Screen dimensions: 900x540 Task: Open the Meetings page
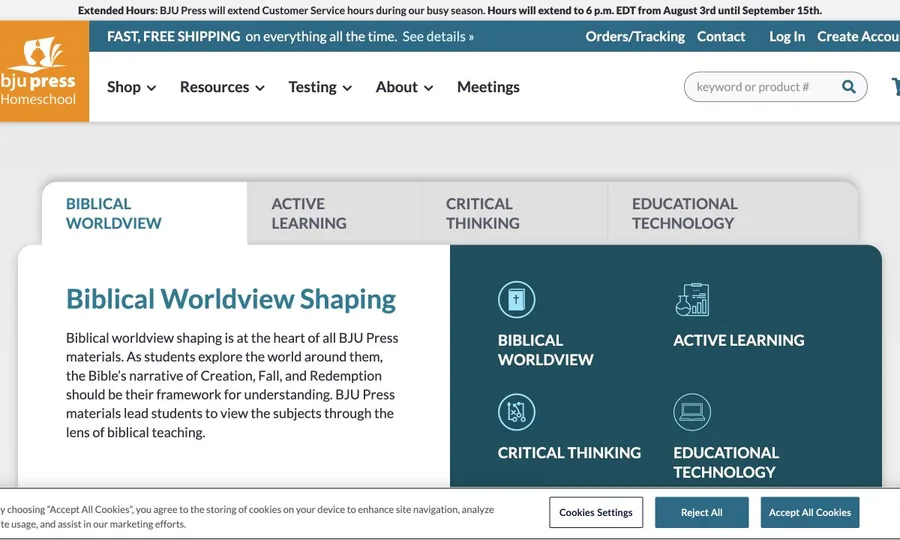click(x=488, y=87)
